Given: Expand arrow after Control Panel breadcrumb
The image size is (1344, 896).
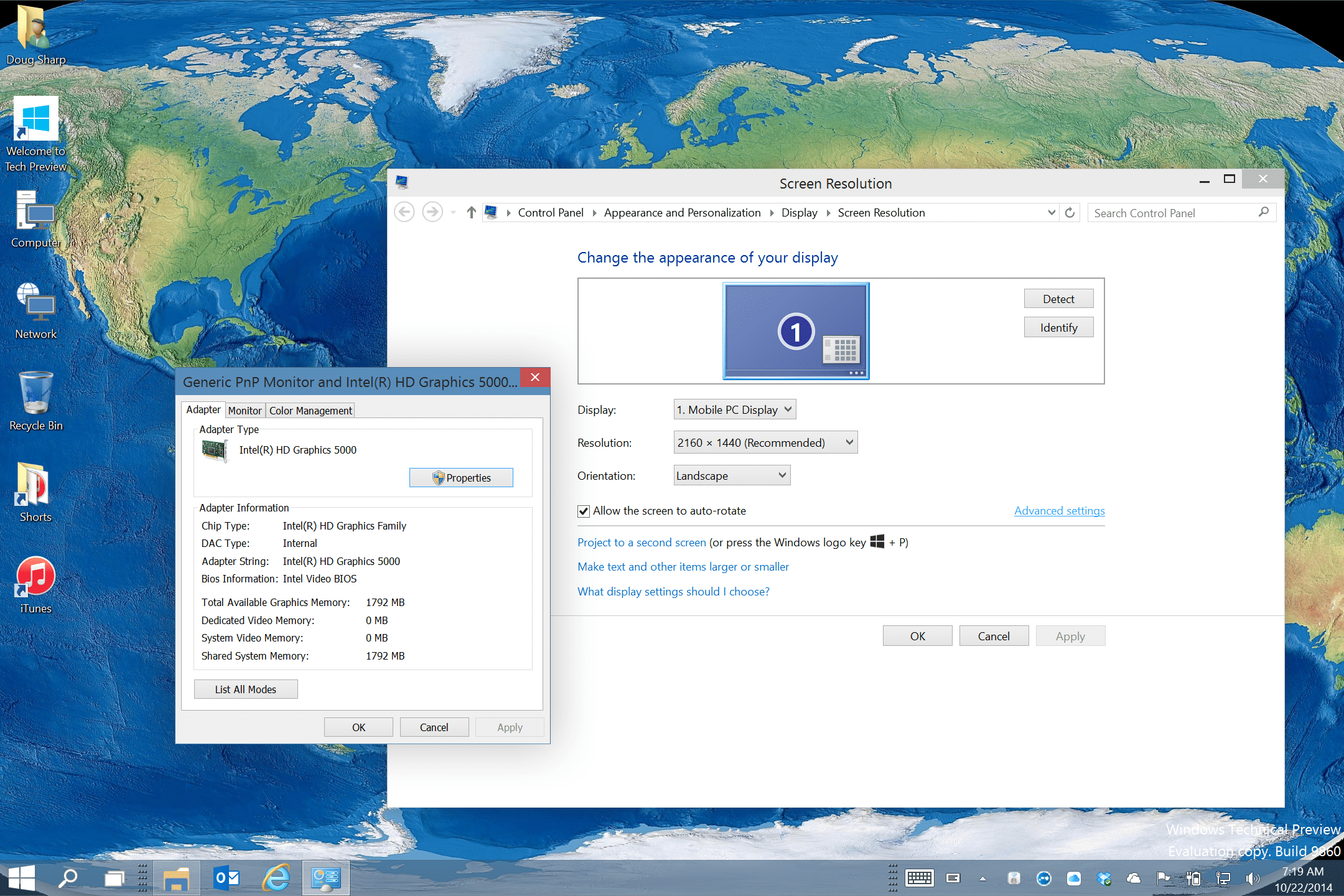Looking at the screenshot, I should click(594, 213).
